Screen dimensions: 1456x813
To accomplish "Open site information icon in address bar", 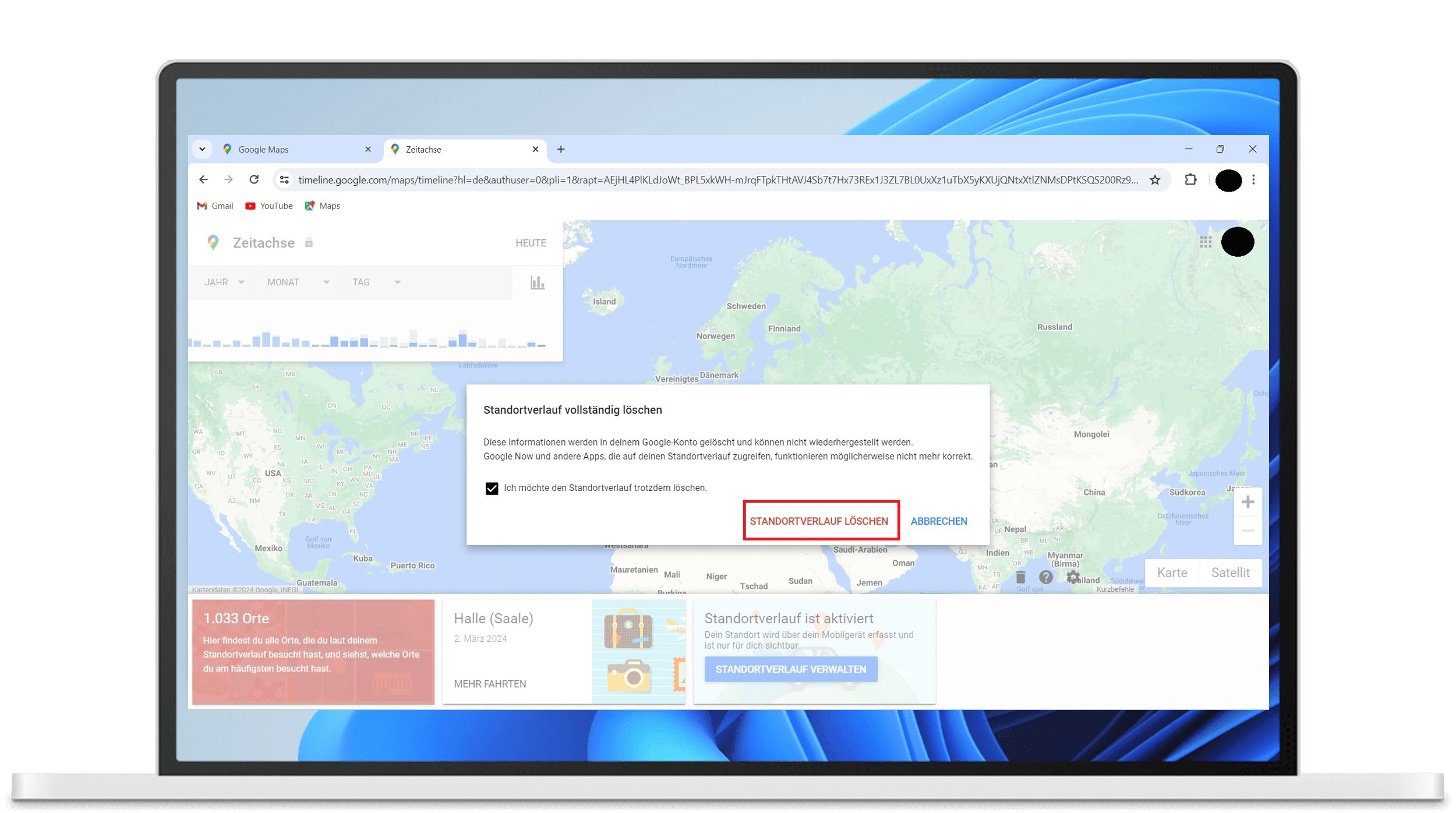I will (x=284, y=180).
